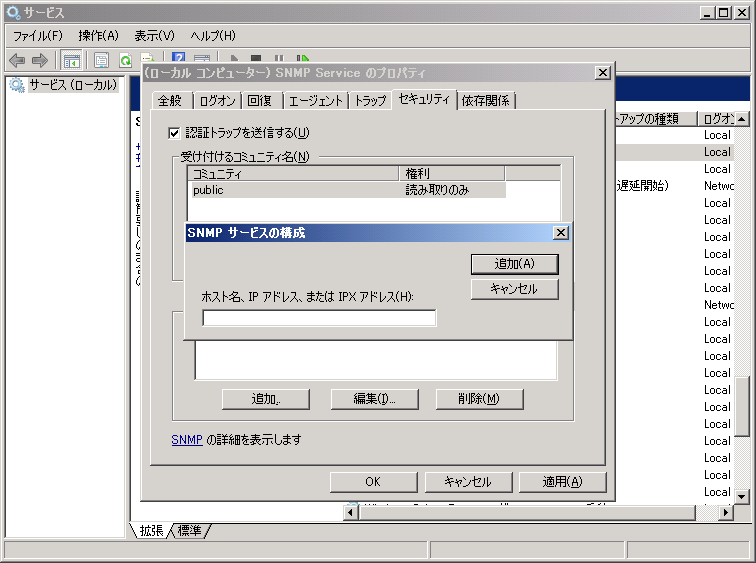Click the 適用(A) button
This screenshot has height=563, width=756.
click(x=563, y=482)
